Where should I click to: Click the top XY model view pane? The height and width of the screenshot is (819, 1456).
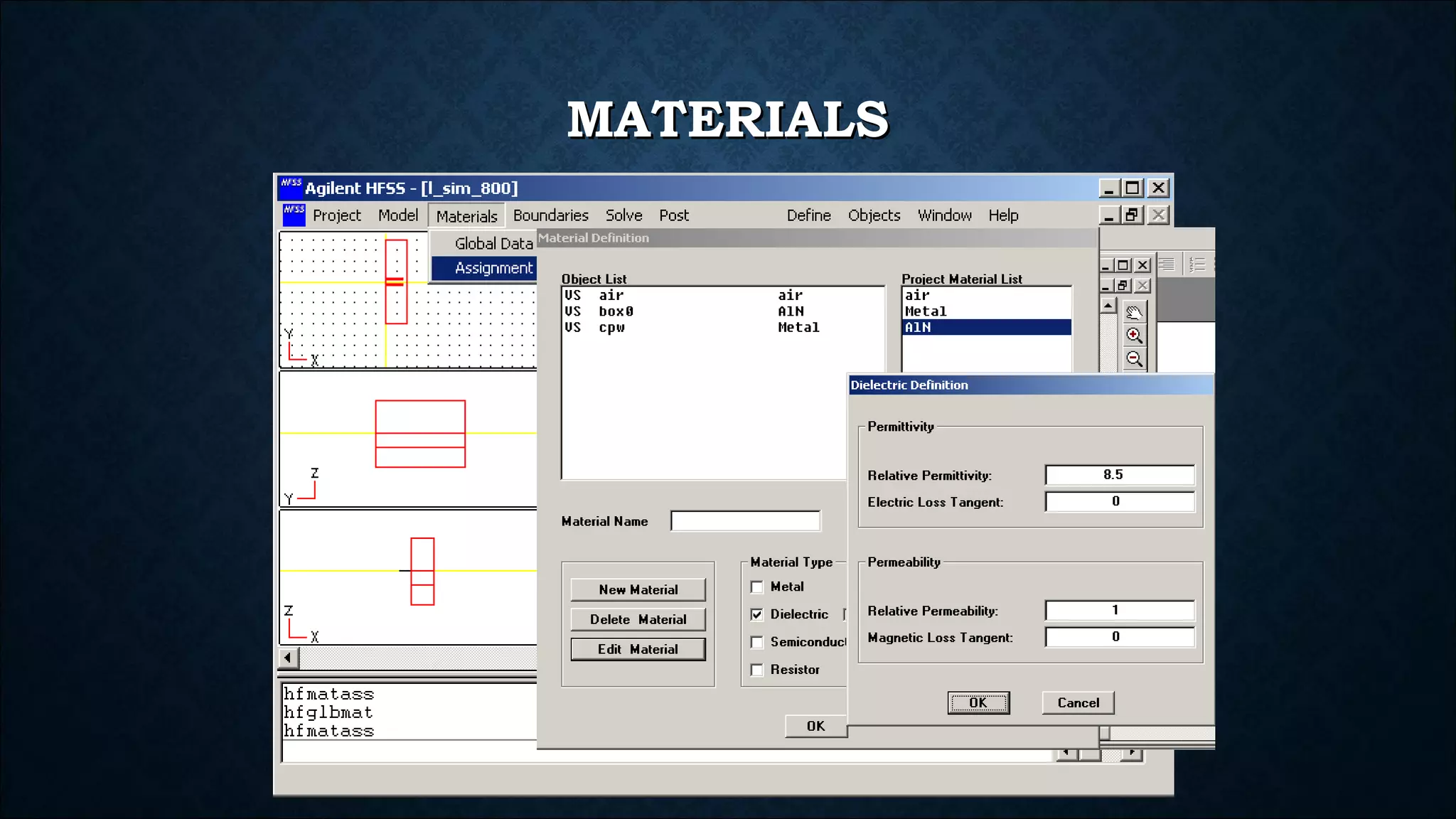(x=408, y=299)
